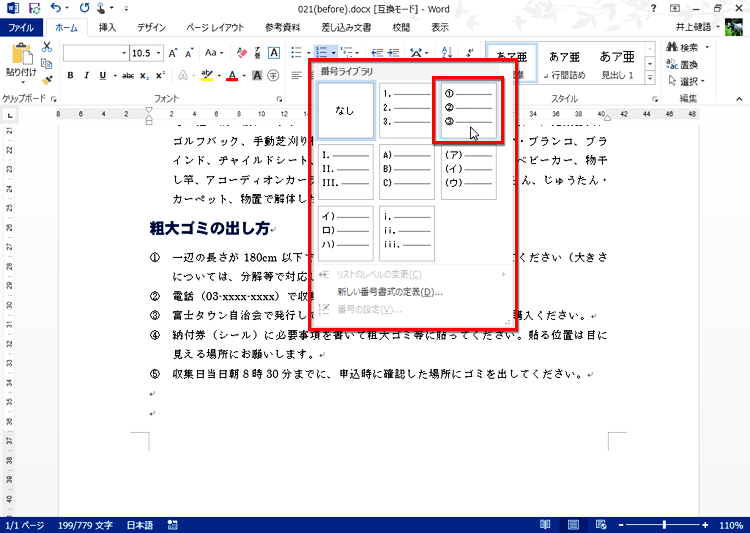Decrease font size with shrink font icon

189,53
